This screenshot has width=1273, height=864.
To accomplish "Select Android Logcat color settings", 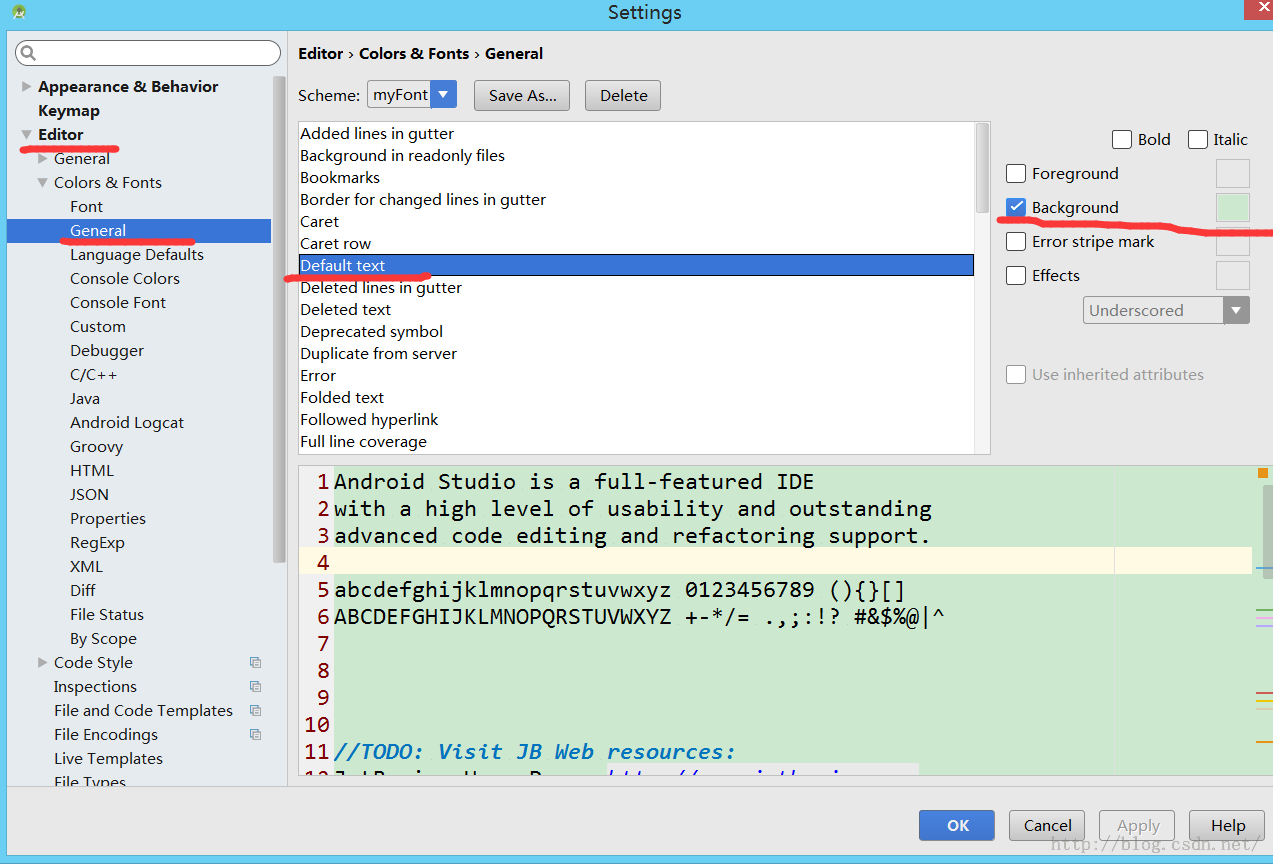I will 127,423.
